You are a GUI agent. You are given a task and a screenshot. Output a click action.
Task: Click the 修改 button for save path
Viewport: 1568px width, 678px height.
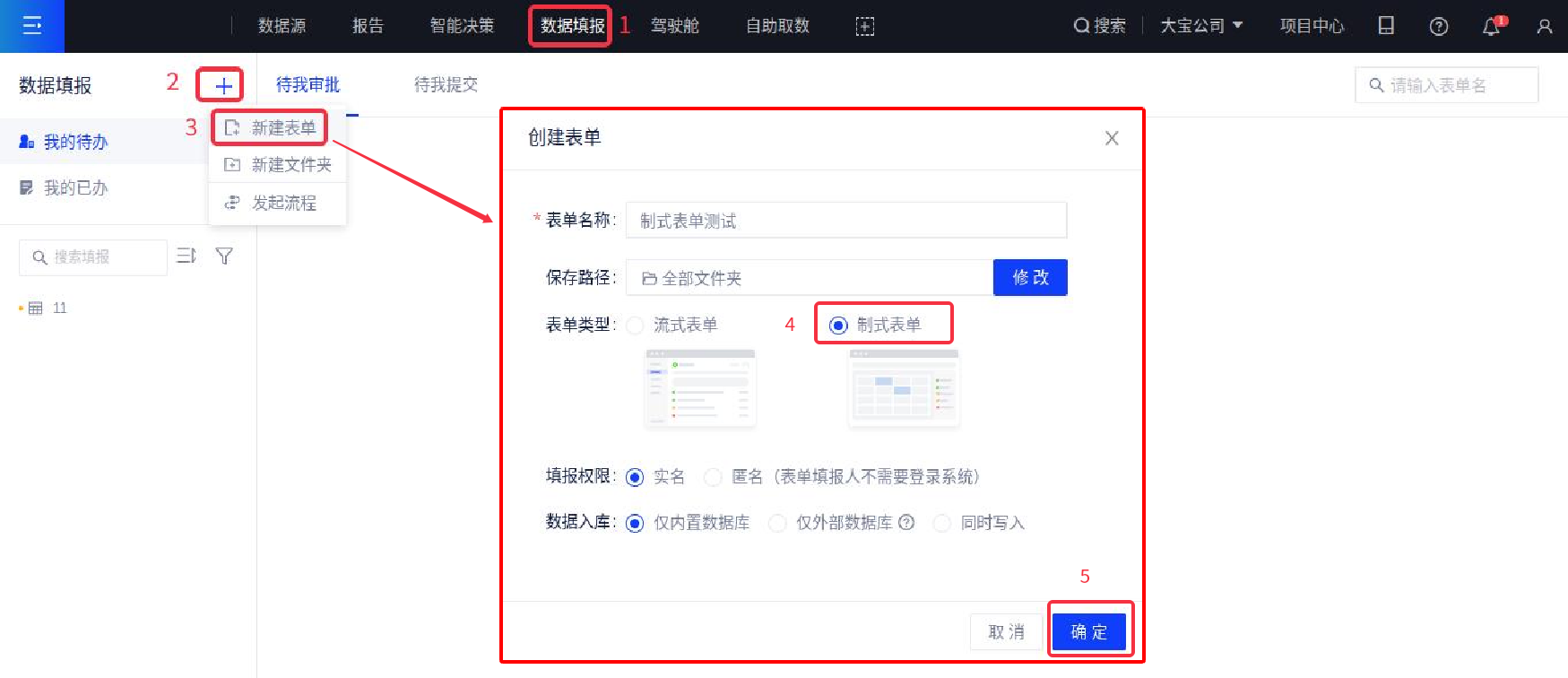click(x=1029, y=278)
